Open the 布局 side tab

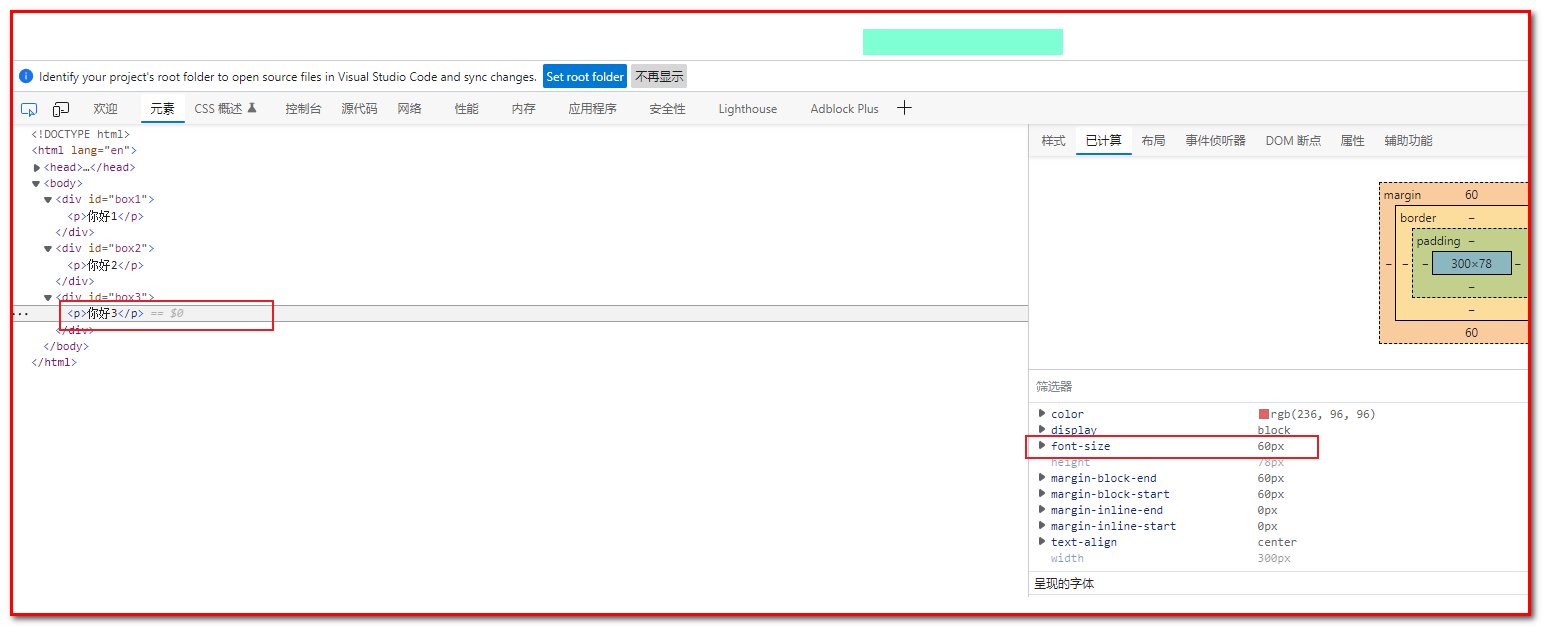1153,141
